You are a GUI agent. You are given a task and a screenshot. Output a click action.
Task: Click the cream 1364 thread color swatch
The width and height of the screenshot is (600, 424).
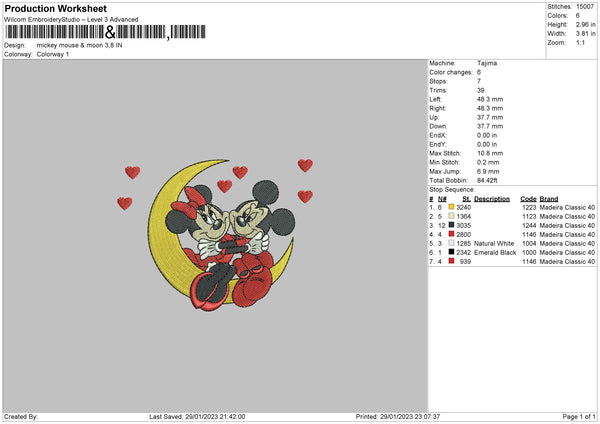(451, 216)
